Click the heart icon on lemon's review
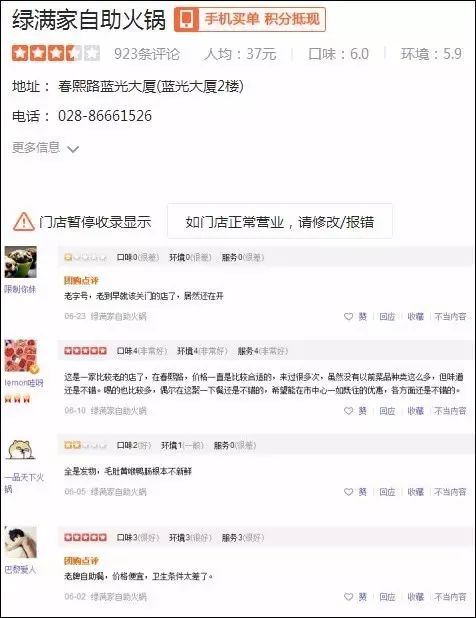Image resolution: width=476 pixels, height=618 pixels. pos(348,411)
